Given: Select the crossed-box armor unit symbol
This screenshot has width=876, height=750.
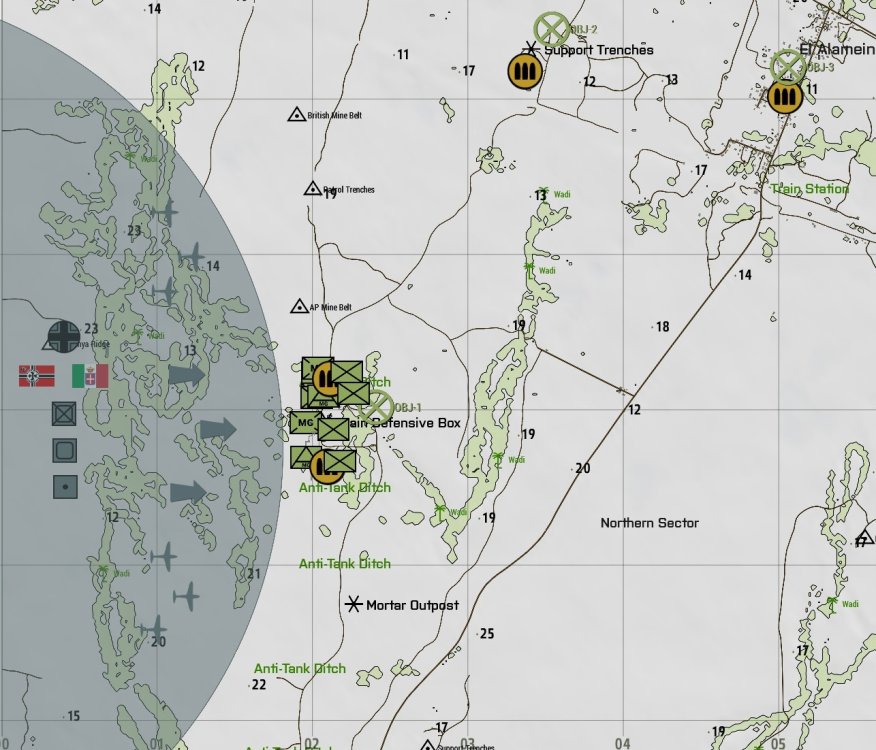Looking at the screenshot, I should click(64, 413).
